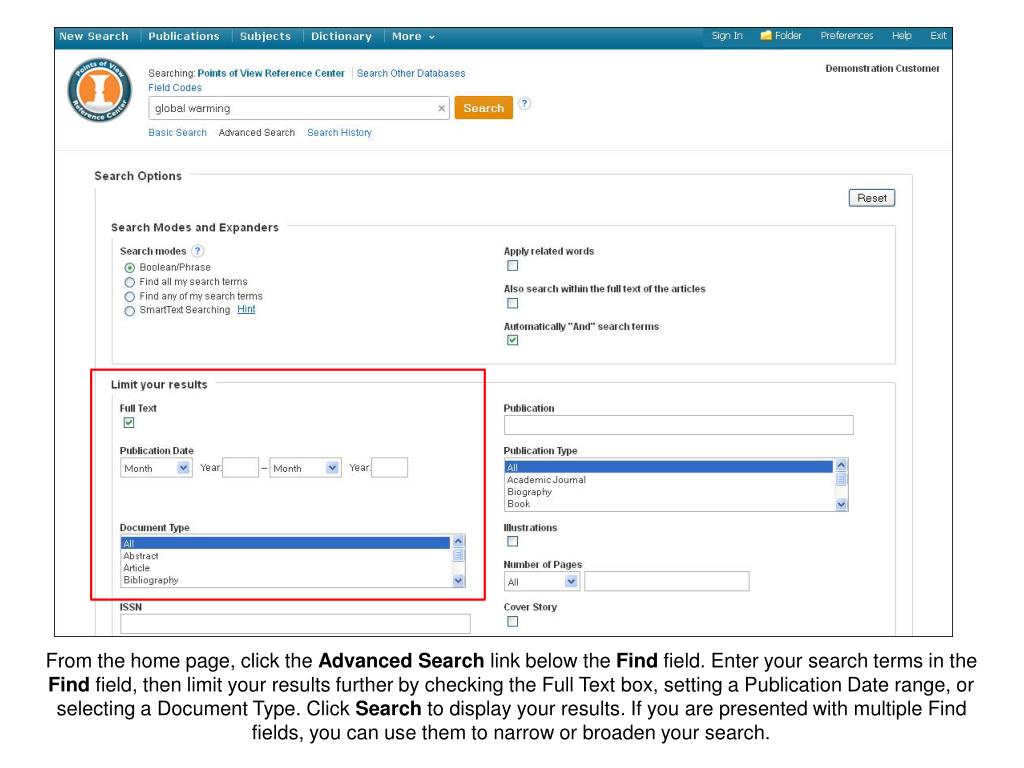Click the Points of View Reference Center logo
The height and width of the screenshot is (768, 1024).
[100, 90]
